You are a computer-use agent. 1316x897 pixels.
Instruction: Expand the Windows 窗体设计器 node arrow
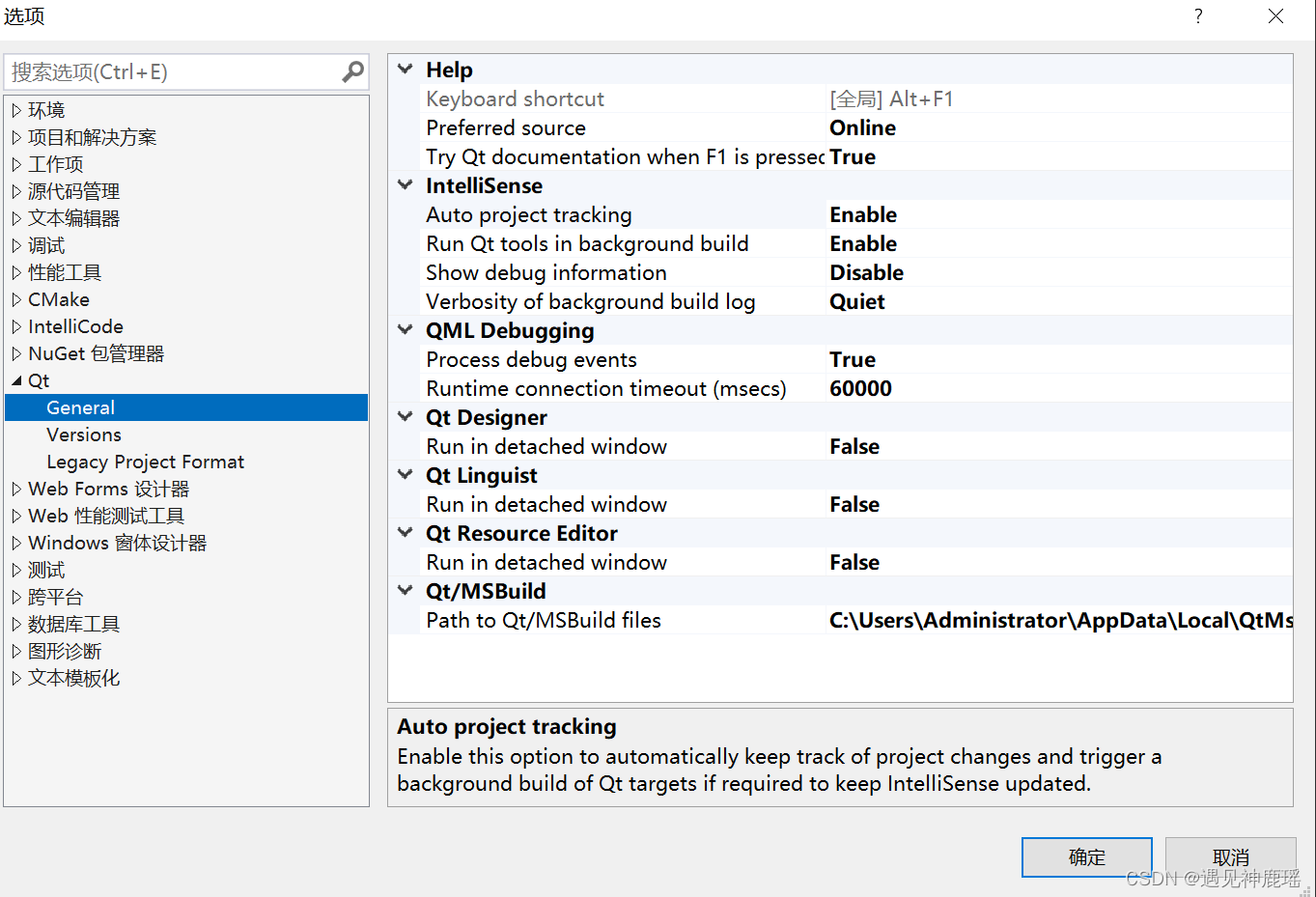click(16, 543)
